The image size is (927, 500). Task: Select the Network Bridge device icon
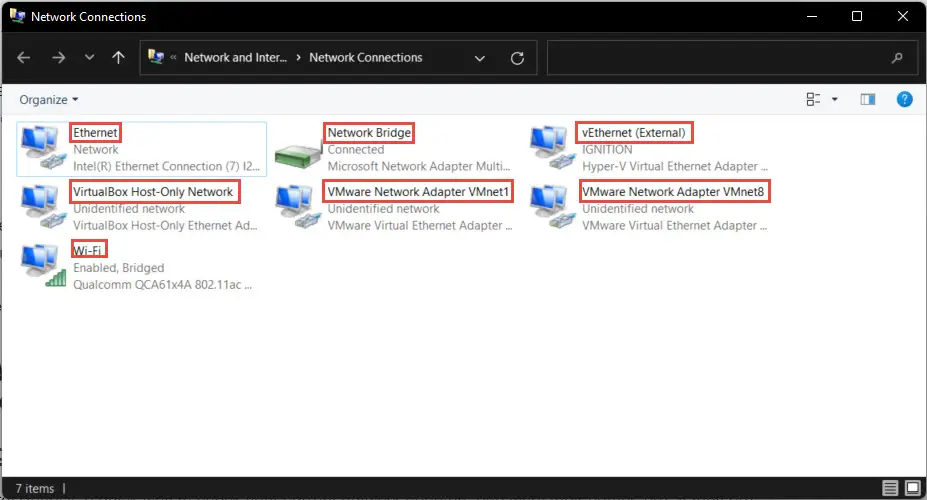coord(299,155)
